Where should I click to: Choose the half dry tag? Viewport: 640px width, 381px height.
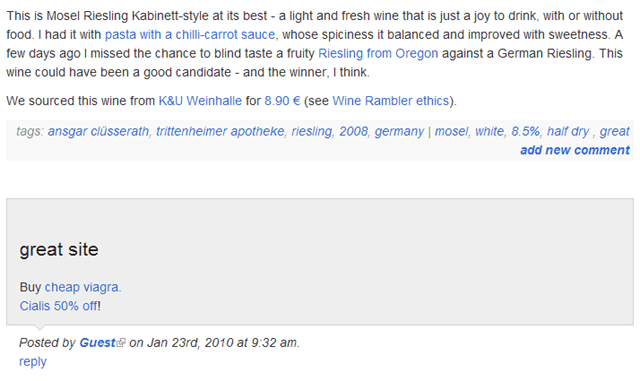(568, 131)
